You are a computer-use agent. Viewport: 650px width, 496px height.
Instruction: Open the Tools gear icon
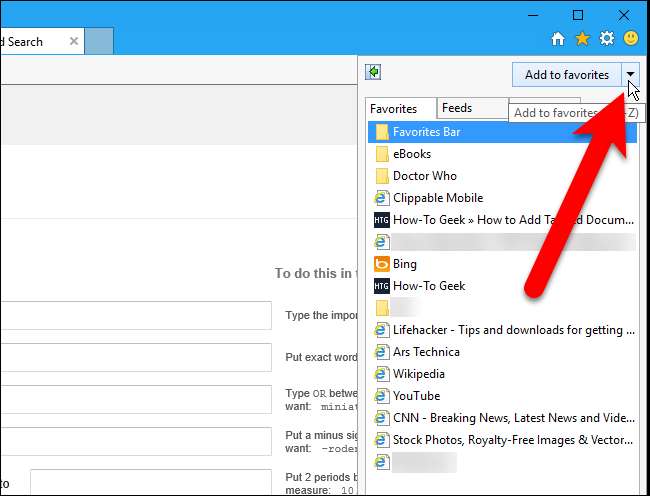(x=606, y=39)
